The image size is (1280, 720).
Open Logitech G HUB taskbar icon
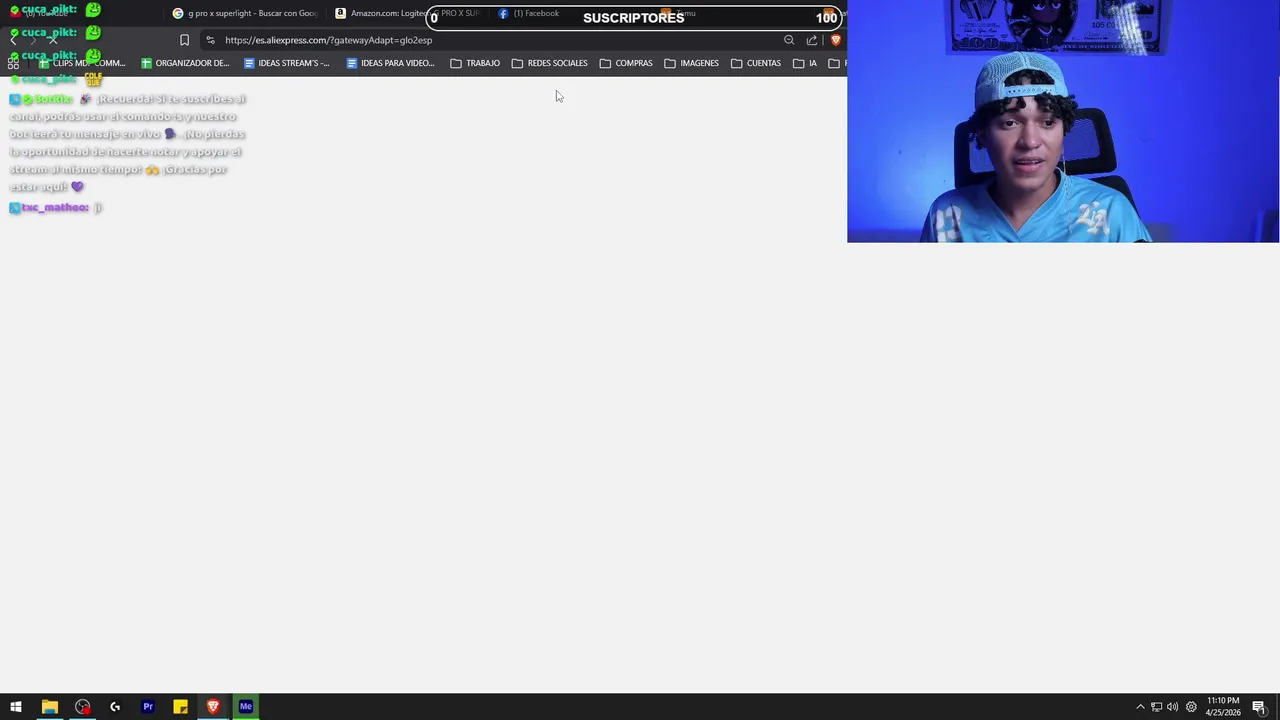click(115, 707)
